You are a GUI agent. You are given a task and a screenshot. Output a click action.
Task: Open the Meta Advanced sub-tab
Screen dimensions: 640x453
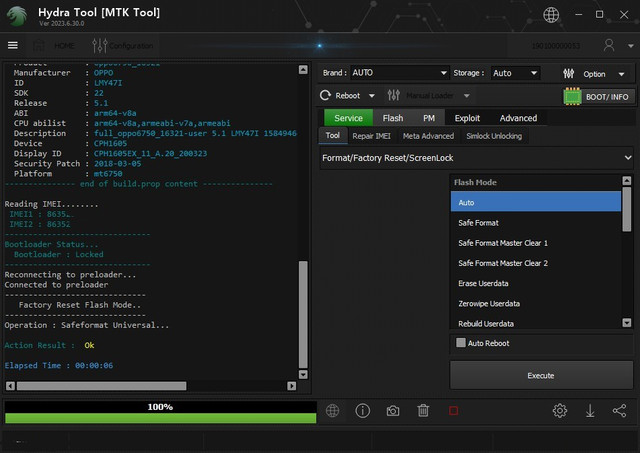(428, 136)
